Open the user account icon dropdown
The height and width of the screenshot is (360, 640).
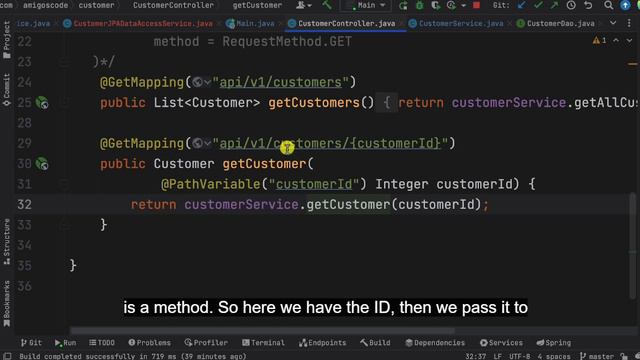pos(304,5)
